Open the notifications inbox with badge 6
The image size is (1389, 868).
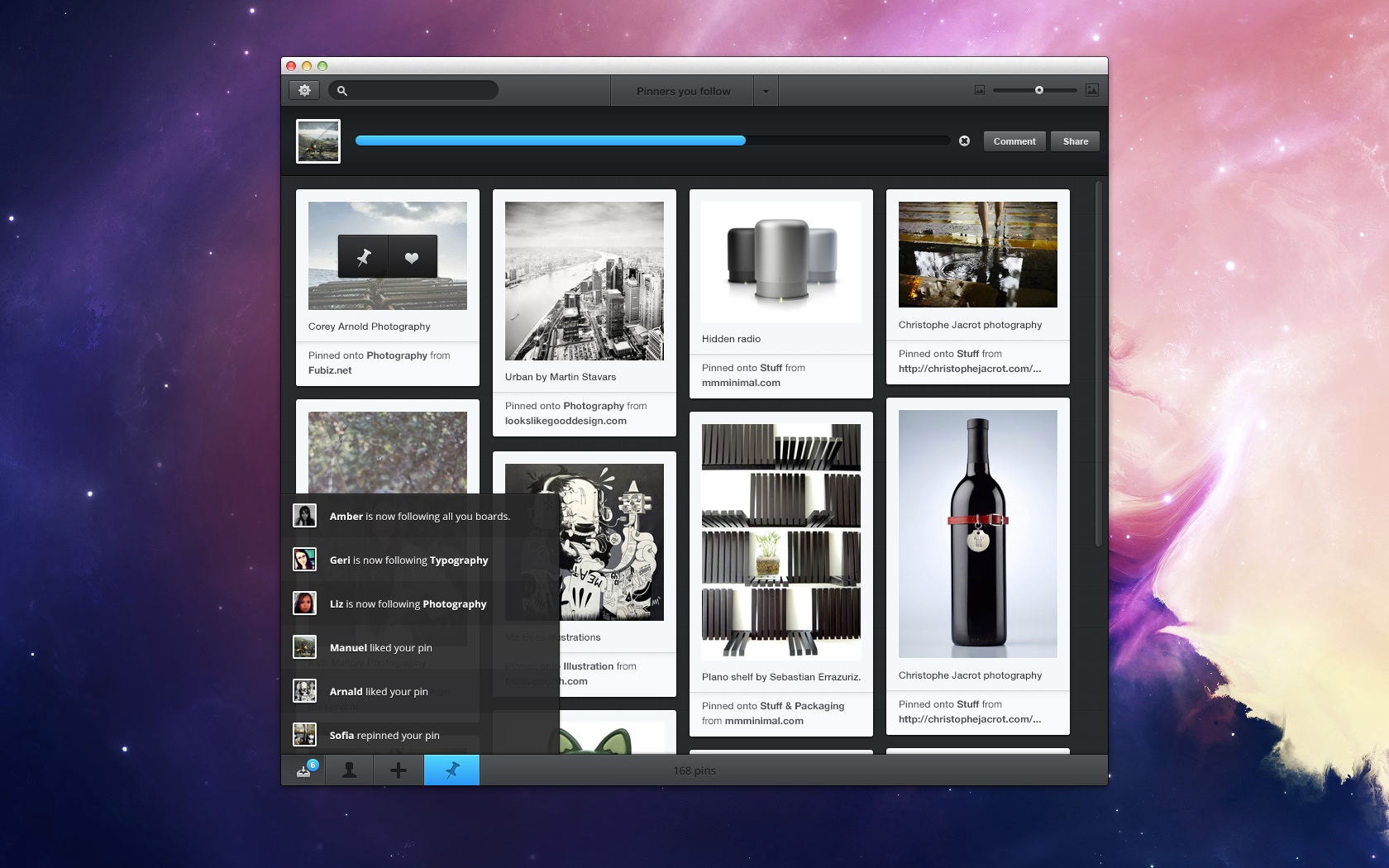point(304,770)
